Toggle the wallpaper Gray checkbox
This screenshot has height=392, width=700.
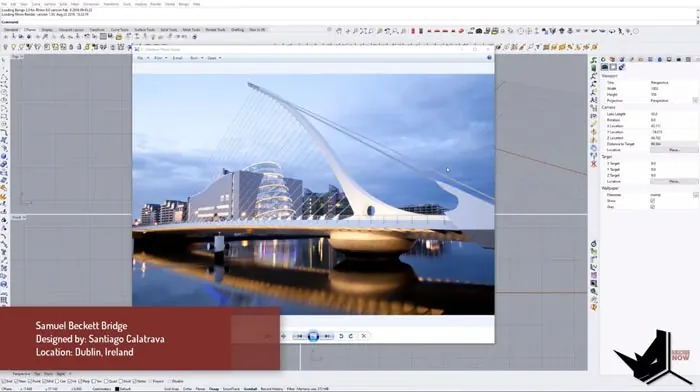coord(652,207)
